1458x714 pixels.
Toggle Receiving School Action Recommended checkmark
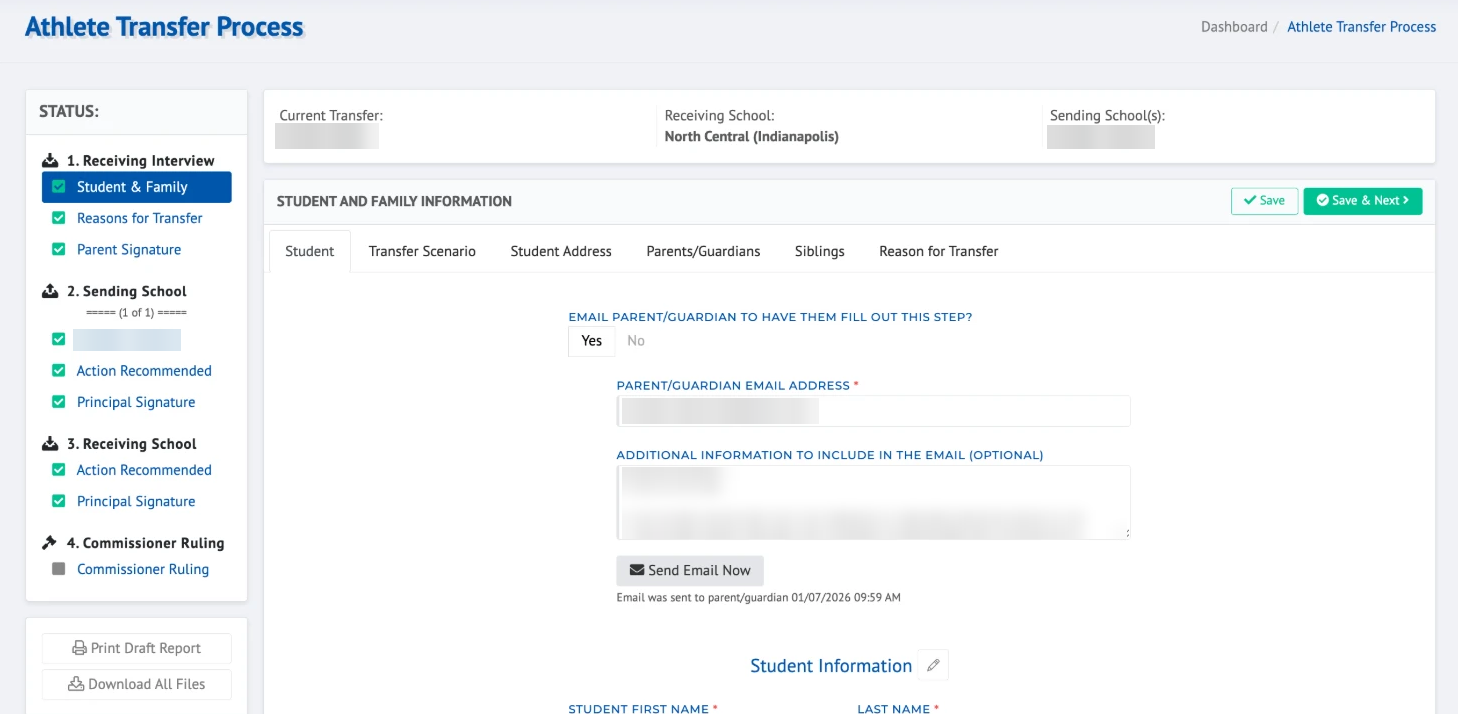click(58, 470)
